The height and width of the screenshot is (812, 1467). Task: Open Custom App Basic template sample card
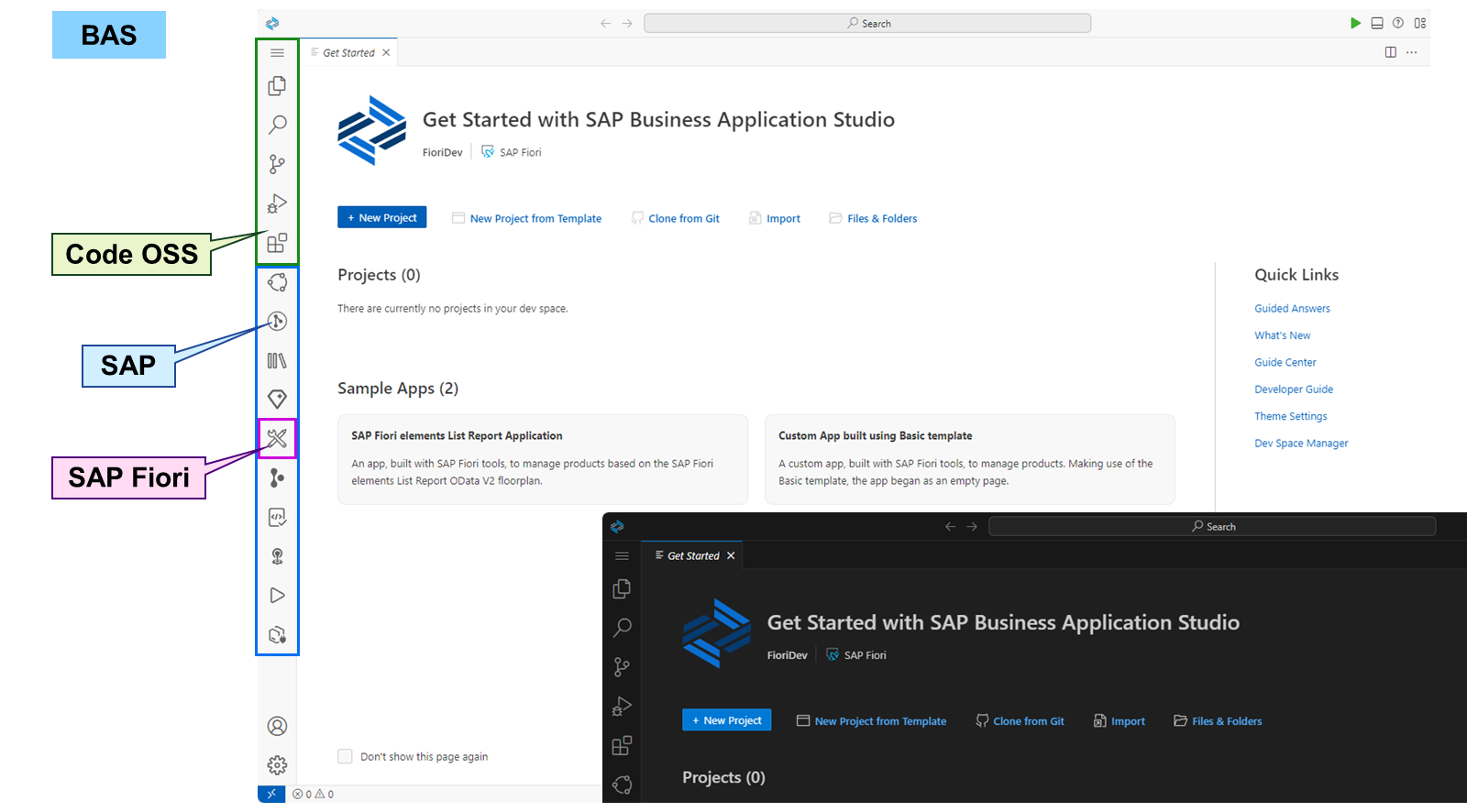[970, 459]
